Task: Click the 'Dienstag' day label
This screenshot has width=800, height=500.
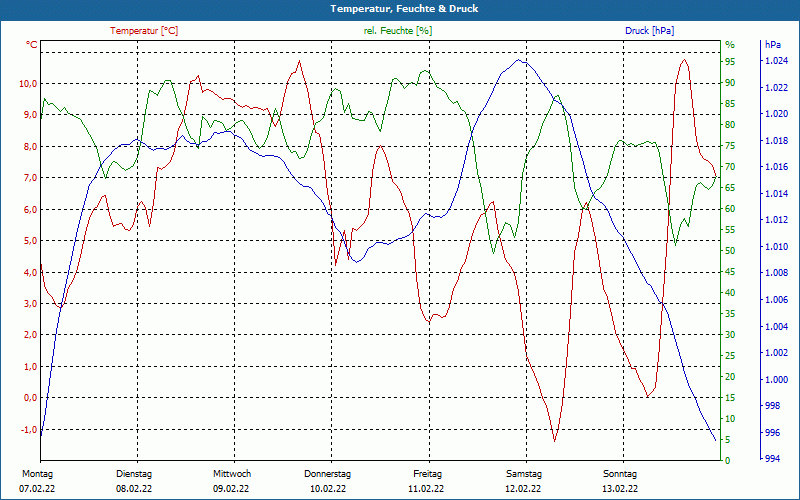Action: [x=134, y=474]
